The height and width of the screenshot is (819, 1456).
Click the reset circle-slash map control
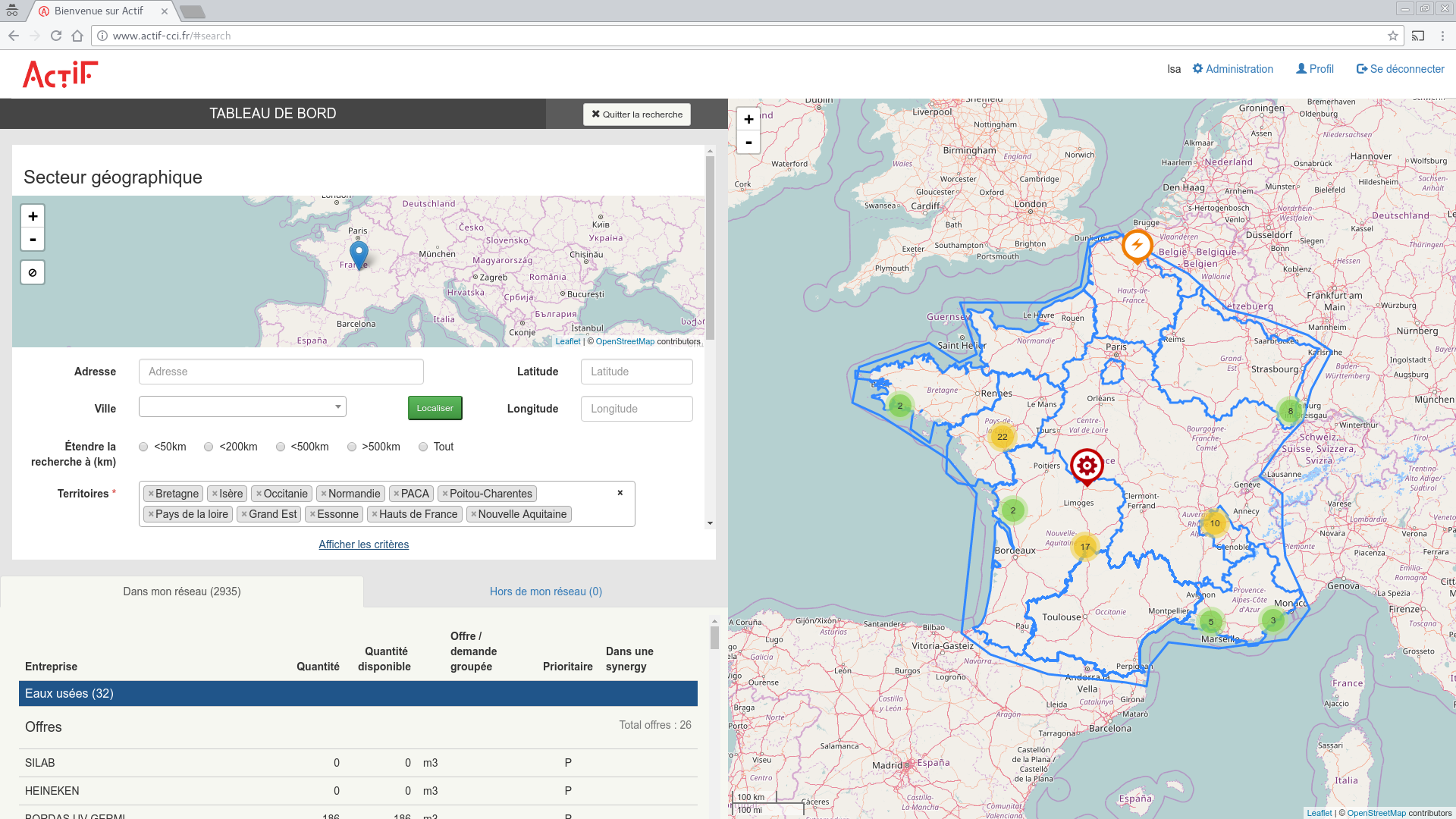(33, 272)
